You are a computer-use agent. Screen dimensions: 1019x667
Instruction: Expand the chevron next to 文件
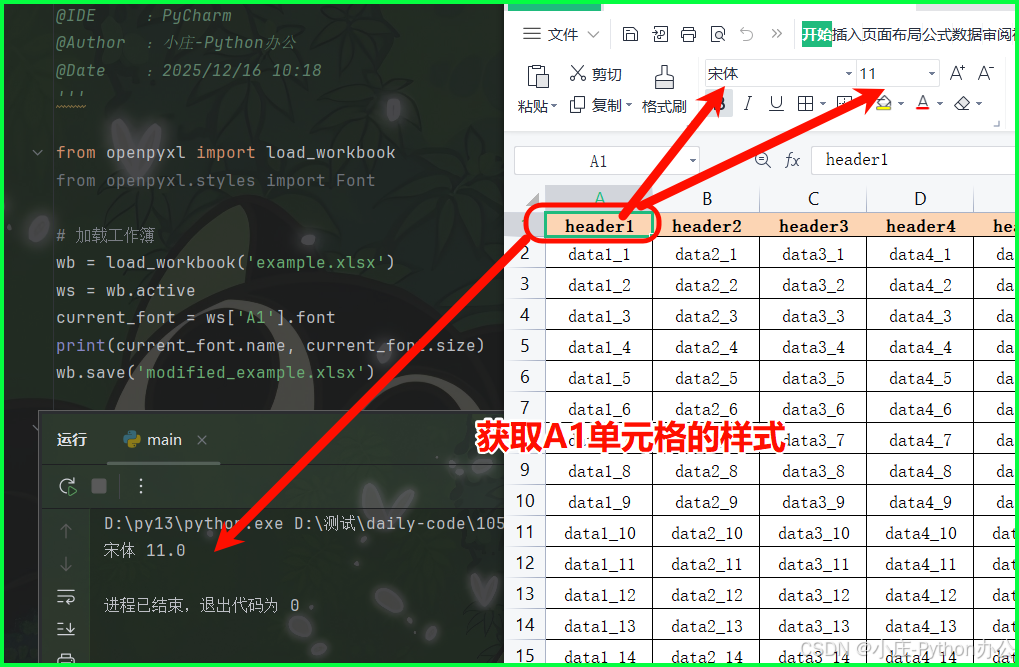pyautogui.click(x=593, y=34)
